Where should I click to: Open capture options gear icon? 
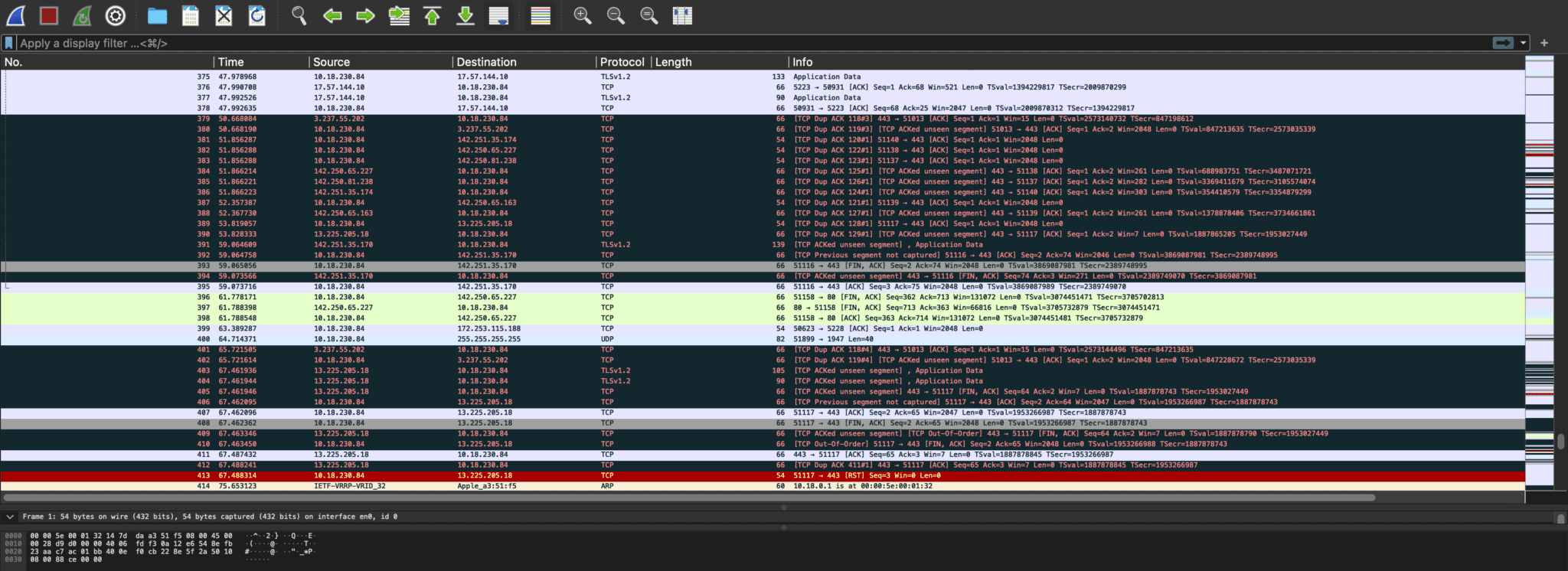pyautogui.click(x=116, y=15)
